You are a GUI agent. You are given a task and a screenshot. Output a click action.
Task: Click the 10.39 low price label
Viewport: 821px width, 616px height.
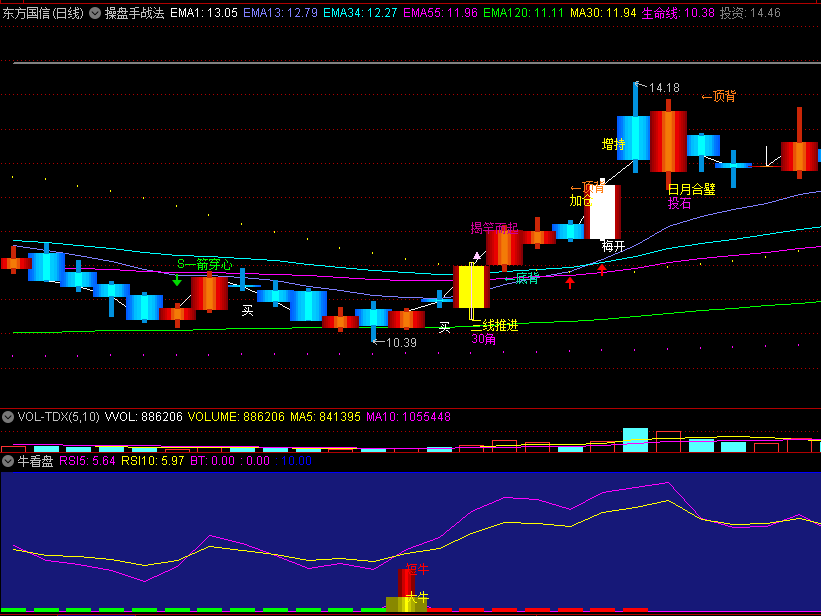[401, 343]
